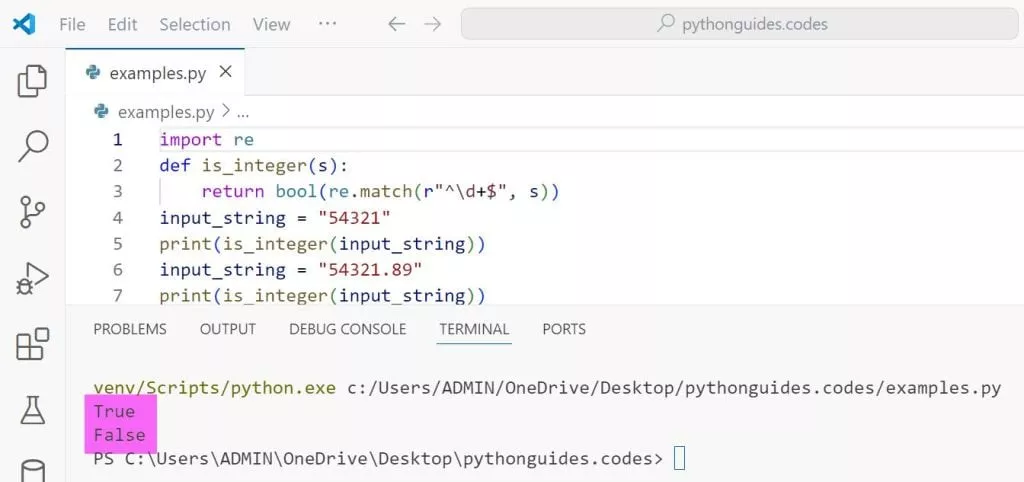Open the File menu
Screen dimensions: 1024x482
pyautogui.click(x=72, y=24)
